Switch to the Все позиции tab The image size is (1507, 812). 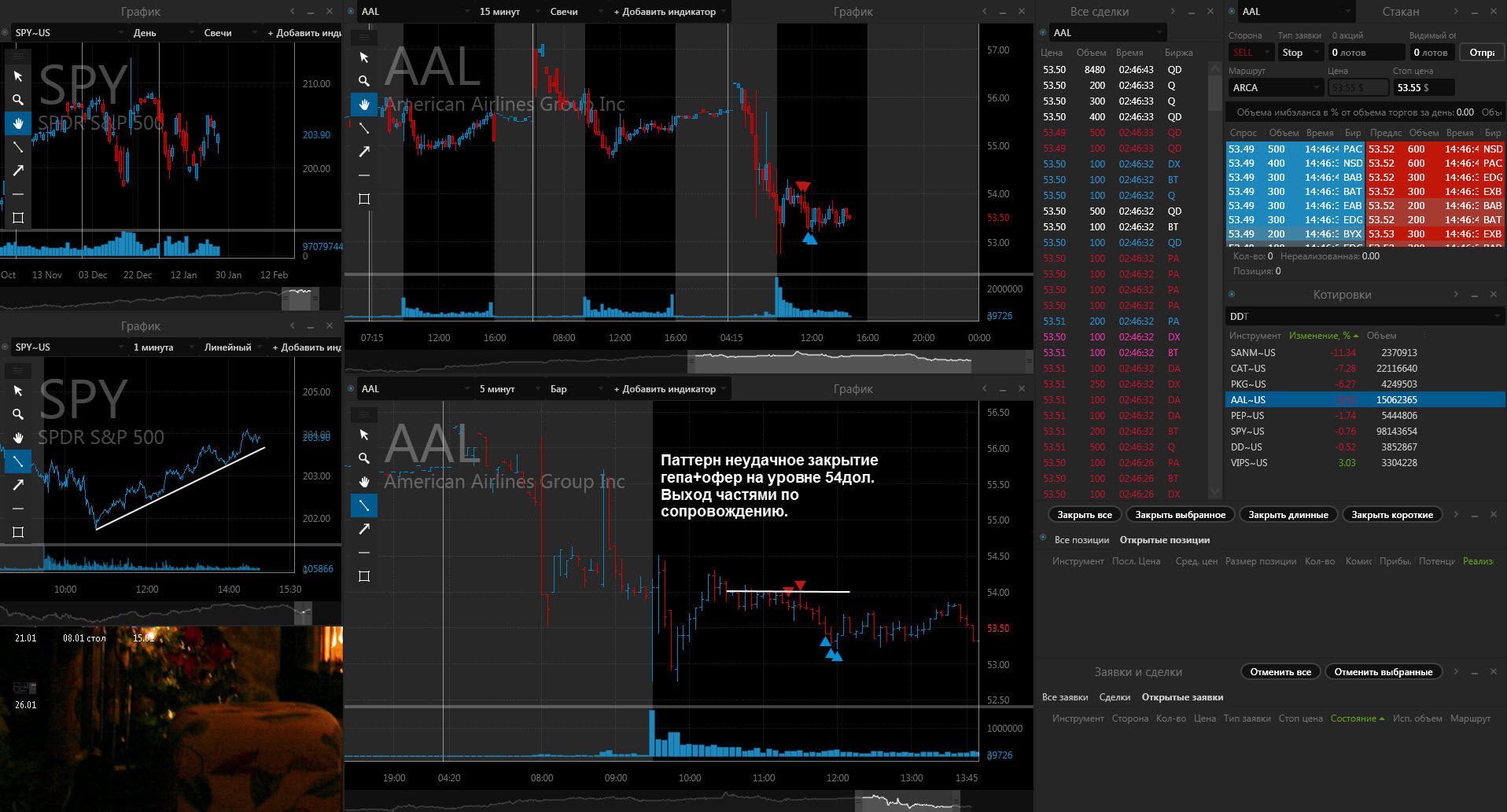[1081, 540]
